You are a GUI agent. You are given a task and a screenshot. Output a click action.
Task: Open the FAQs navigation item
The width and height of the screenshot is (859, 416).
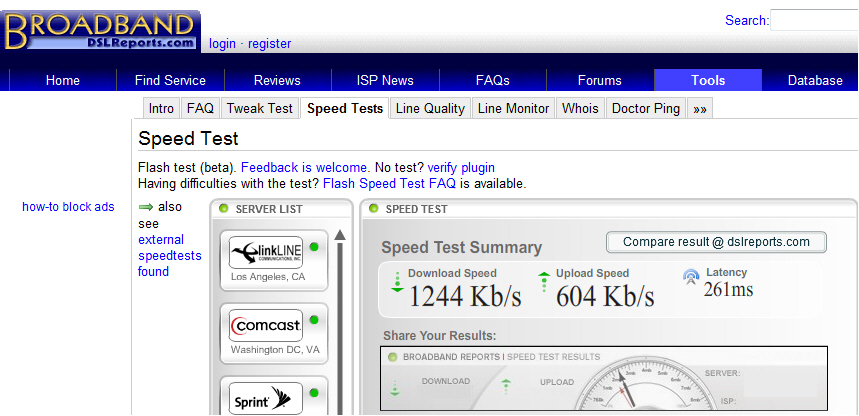(493, 81)
